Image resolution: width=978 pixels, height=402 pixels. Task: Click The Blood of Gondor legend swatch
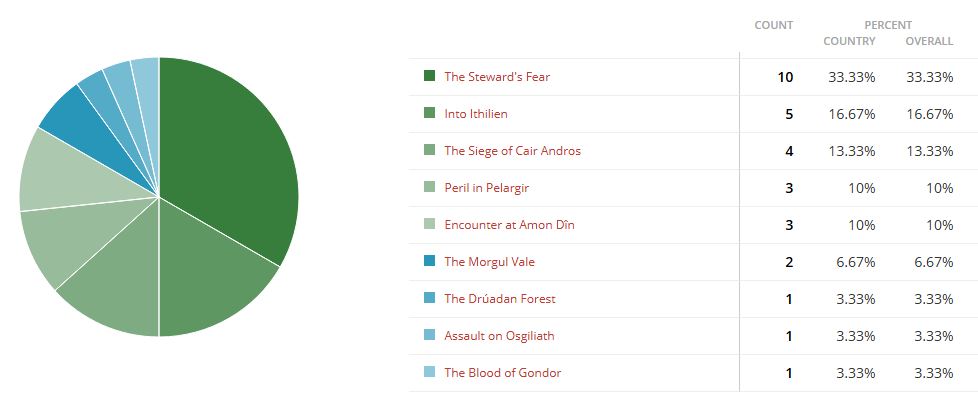(429, 372)
